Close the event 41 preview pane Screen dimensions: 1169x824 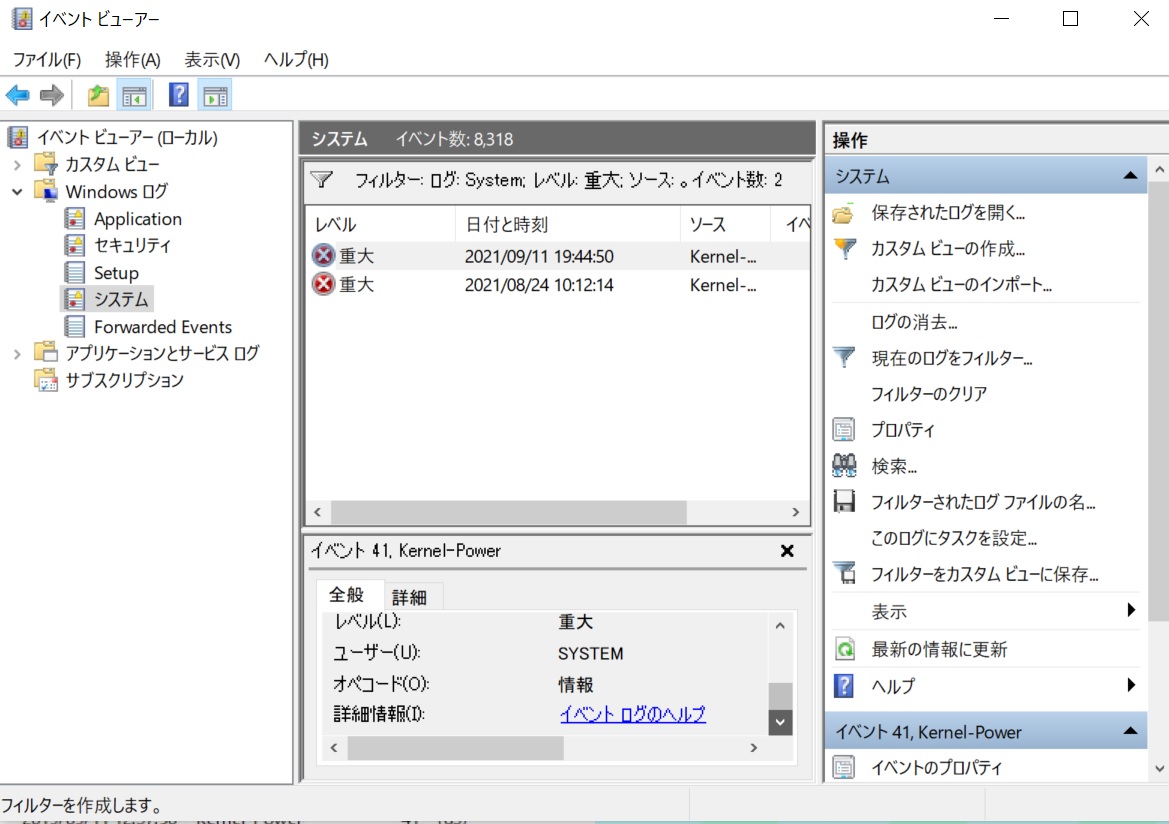click(786, 551)
